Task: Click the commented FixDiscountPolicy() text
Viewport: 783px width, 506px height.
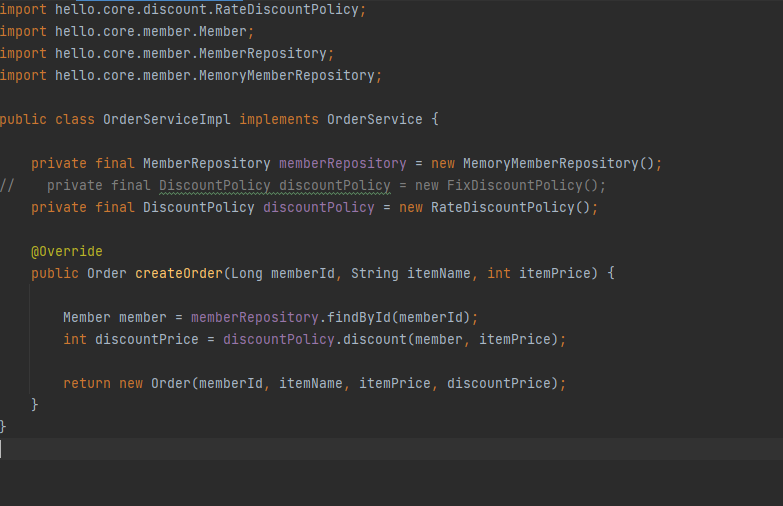Action: coord(522,185)
